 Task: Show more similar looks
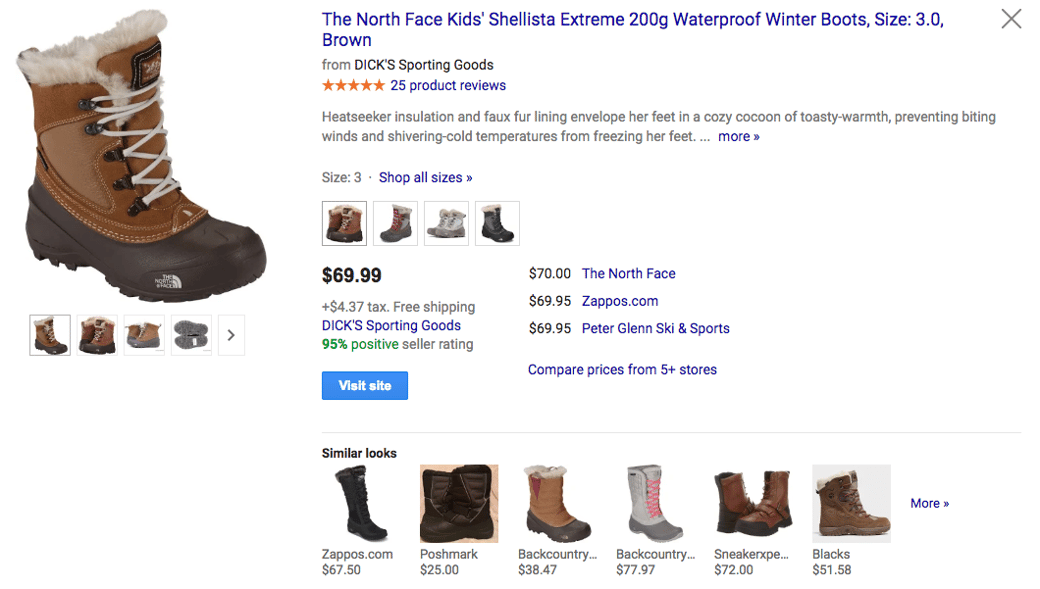(x=929, y=503)
